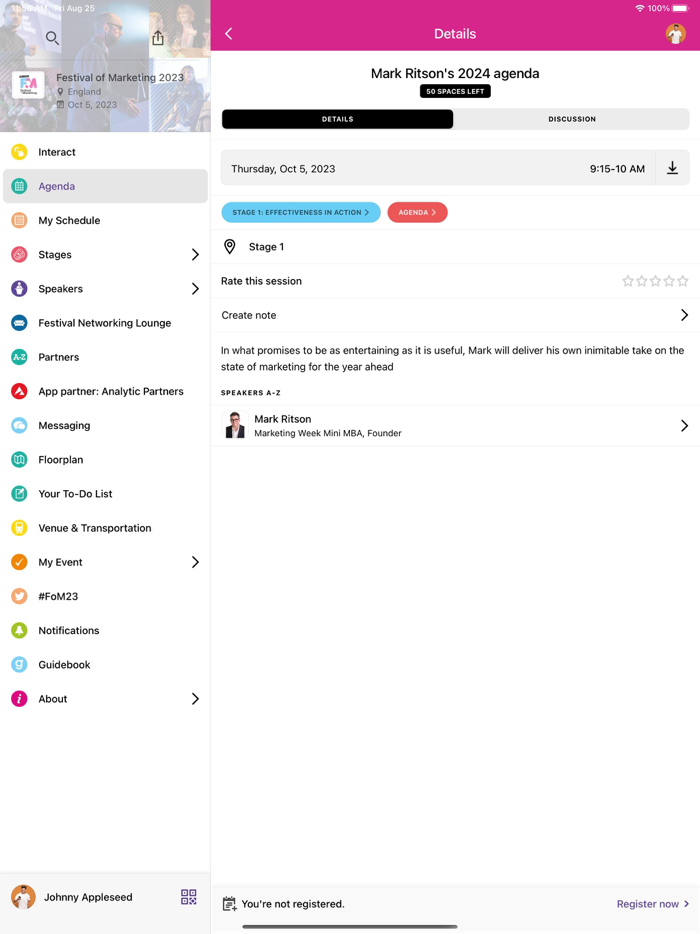Tap Stage 1: Effectiveness in Action tag
Screen dimensions: 700x934
pyautogui.click(x=301, y=212)
